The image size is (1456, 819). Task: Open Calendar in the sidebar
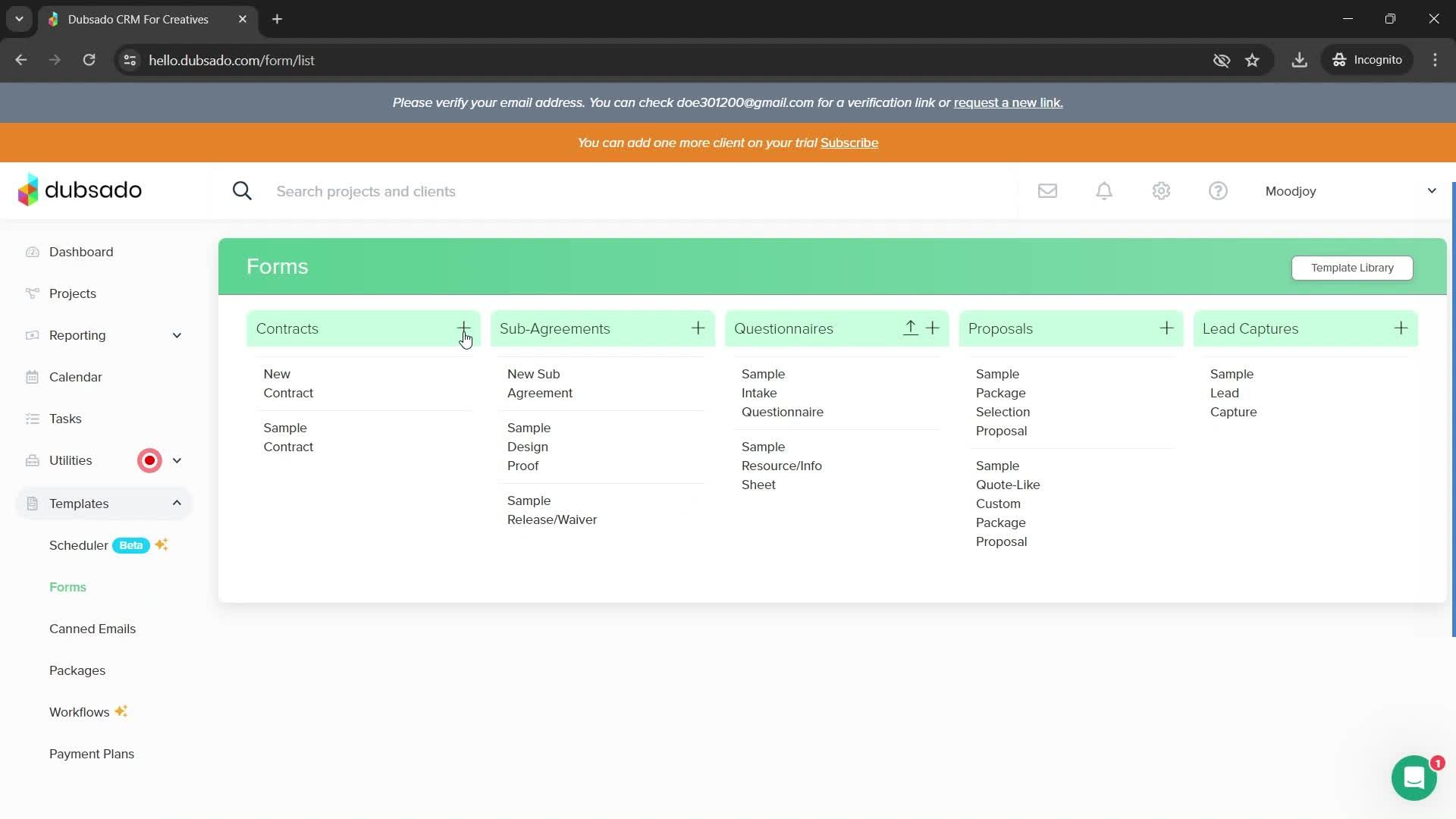point(75,377)
